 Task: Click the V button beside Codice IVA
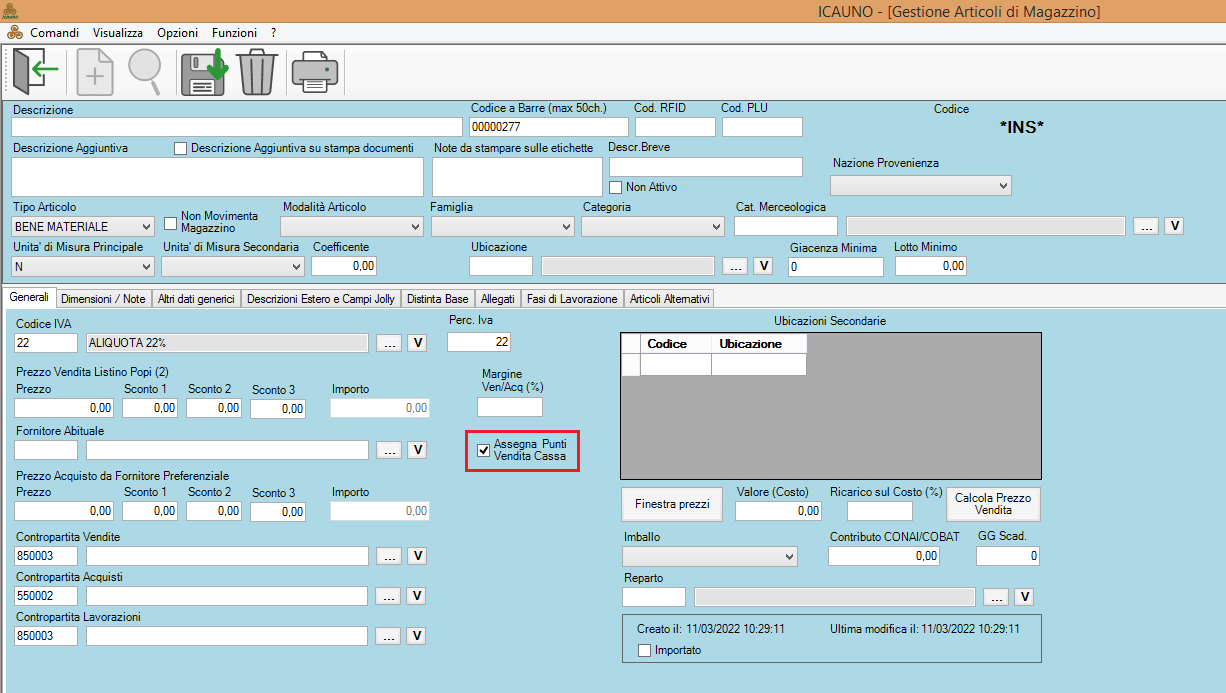[417, 343]
